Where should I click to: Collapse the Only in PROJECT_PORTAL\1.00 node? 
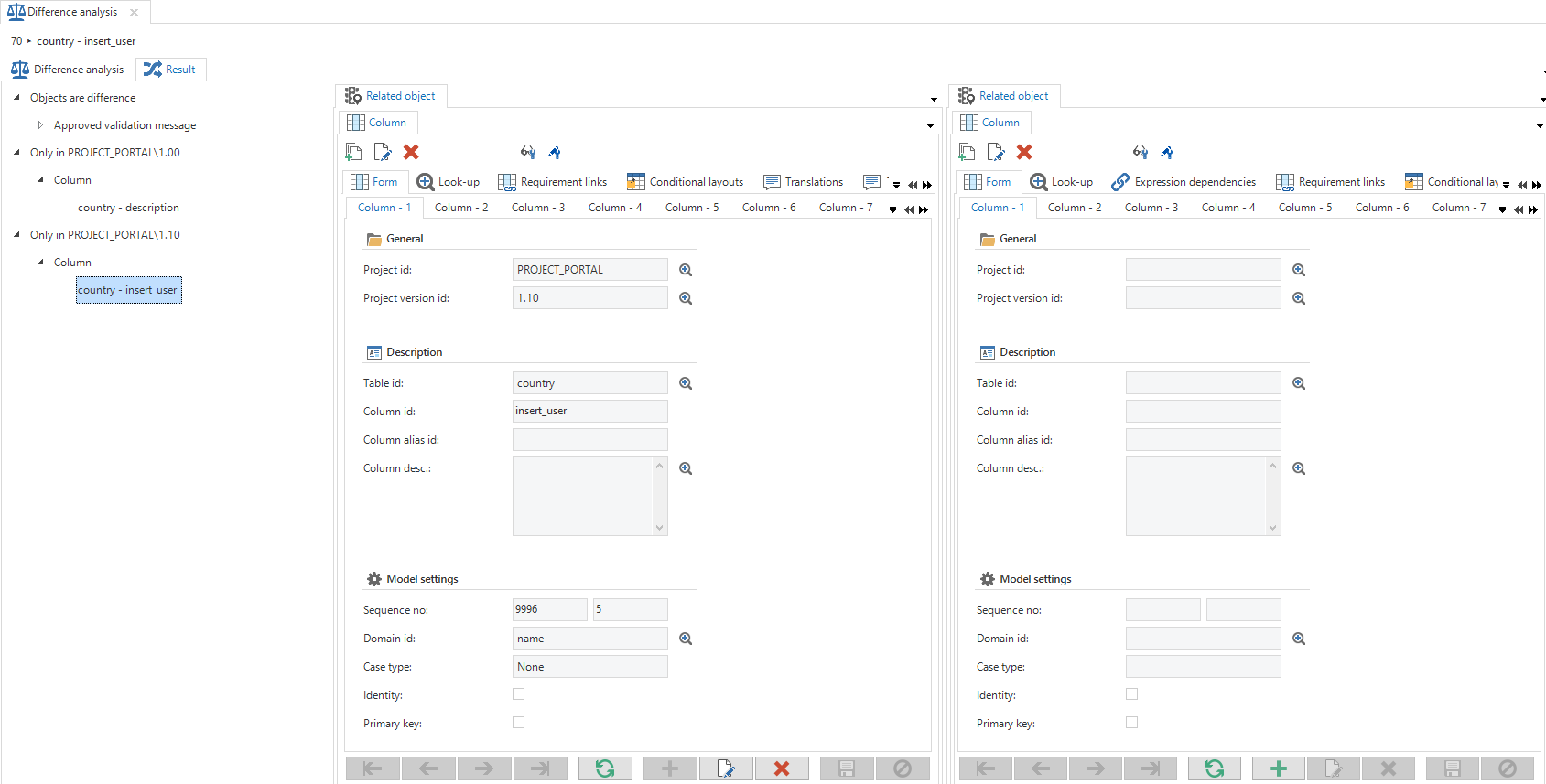pos(16,153)
